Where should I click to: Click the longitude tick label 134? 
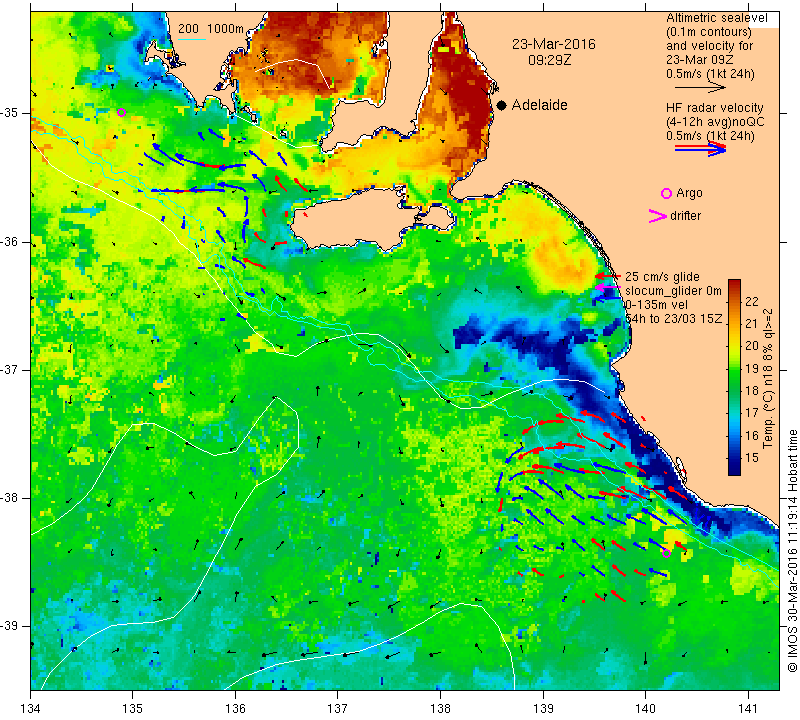tap(31, 708)
